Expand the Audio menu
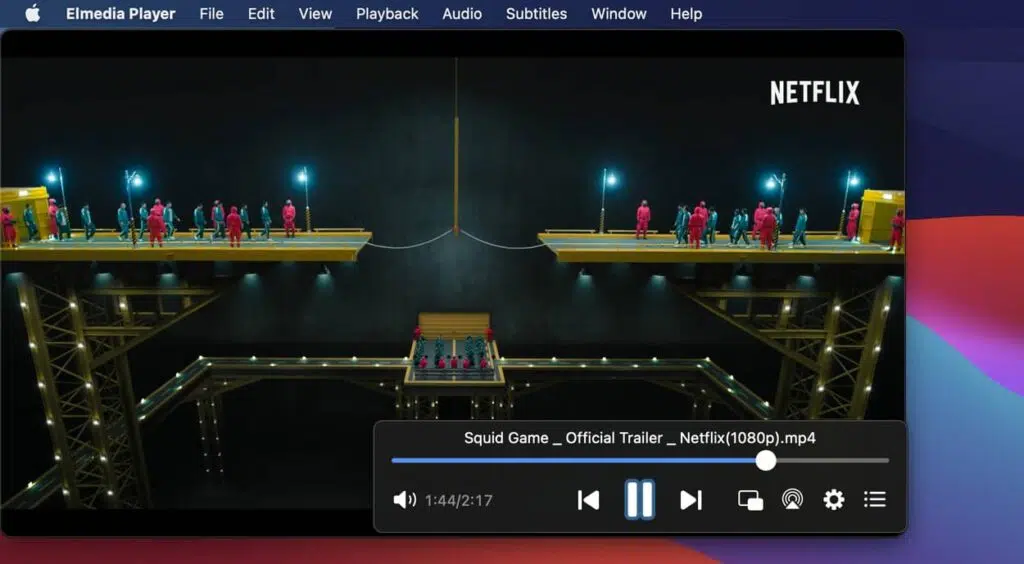Viewport: 1024px width, 564px height. [462, 14]
